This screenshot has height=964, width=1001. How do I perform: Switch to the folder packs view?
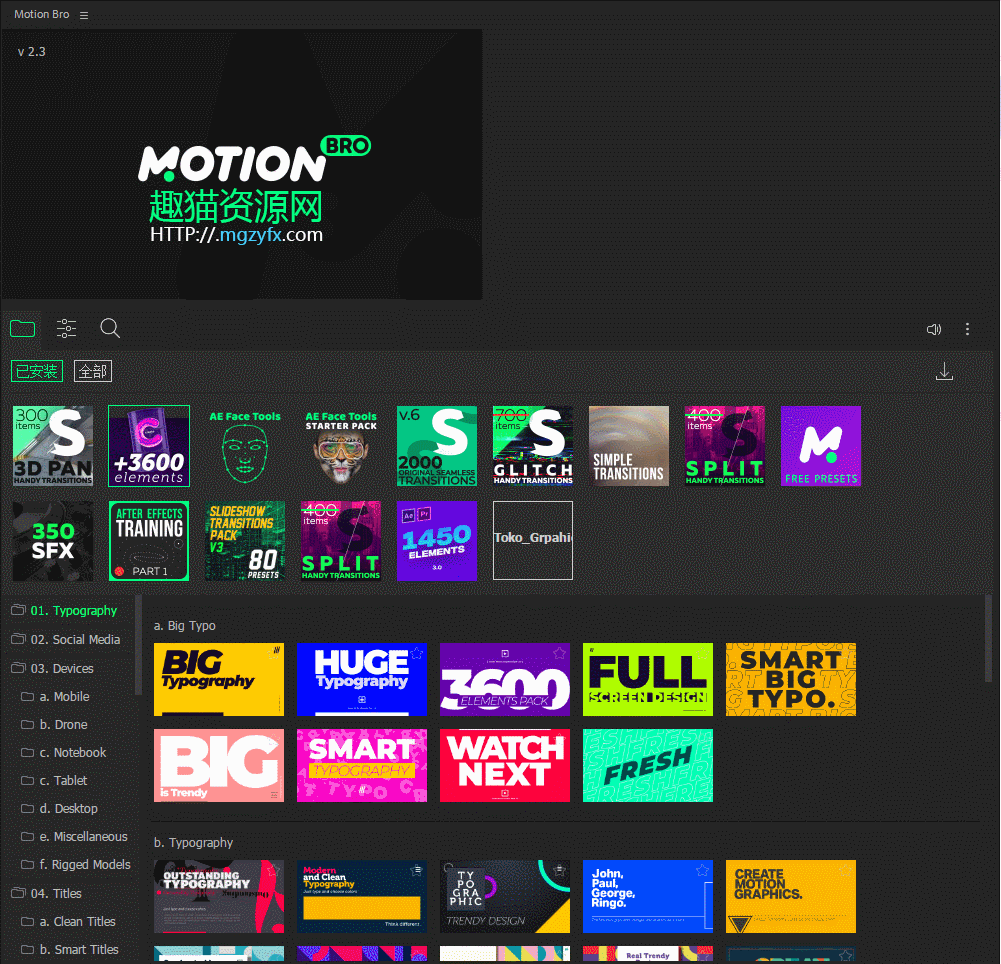click(x=22, y=329)
